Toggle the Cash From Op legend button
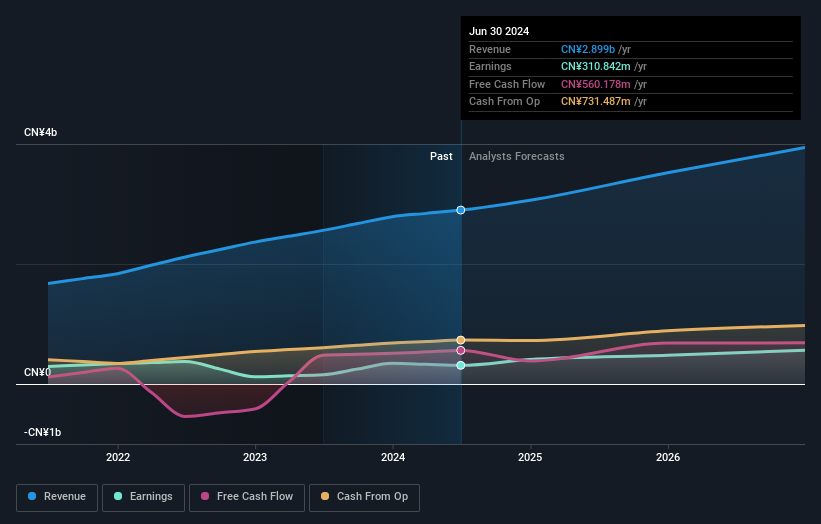821x524 pixels. pyautogui.click(x=364, y=497)
